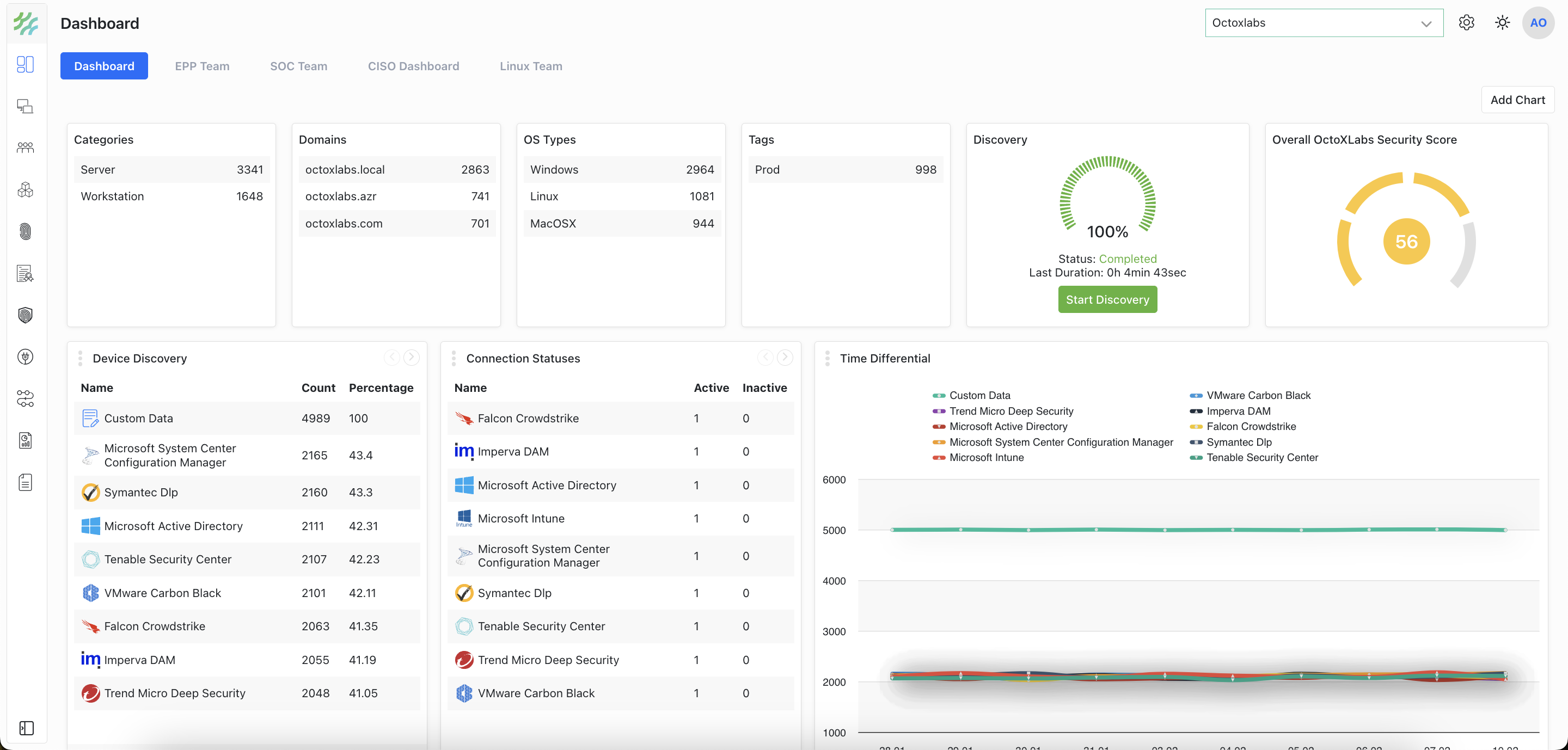Viewport: 1568px width, 750px height.
Task: Switch to the SOC Team tab
Action: coord(298,66)
